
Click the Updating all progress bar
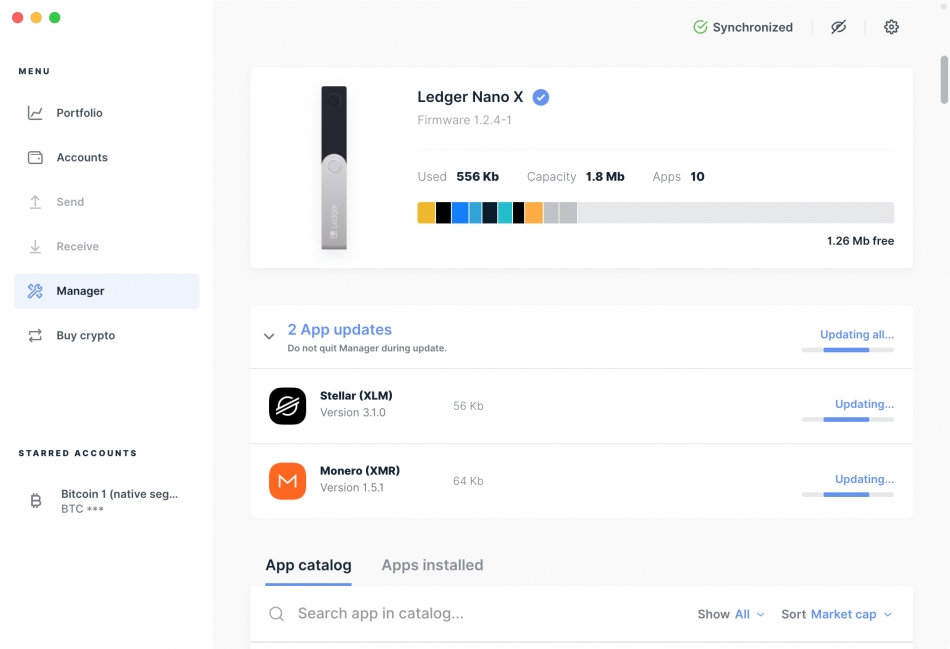click(848, 350)
